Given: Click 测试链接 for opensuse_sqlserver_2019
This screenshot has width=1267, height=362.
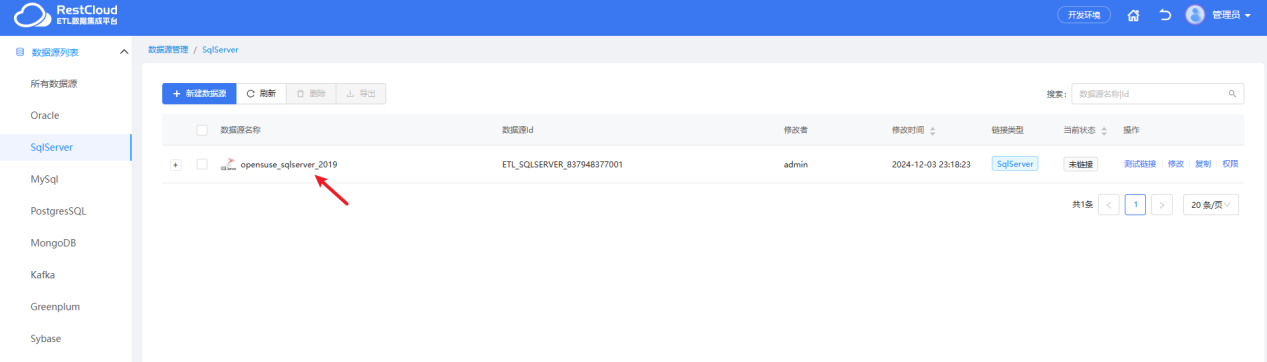Looking at the screenshot, I should click(x=1139, y=164).
